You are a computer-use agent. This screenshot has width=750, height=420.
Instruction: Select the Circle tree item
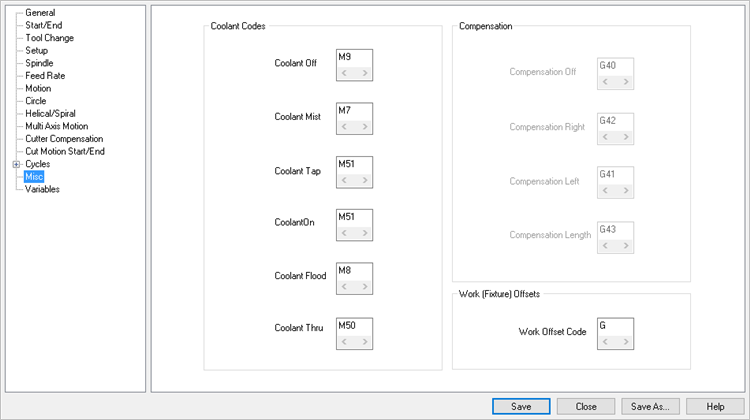(x=36, y=101)
